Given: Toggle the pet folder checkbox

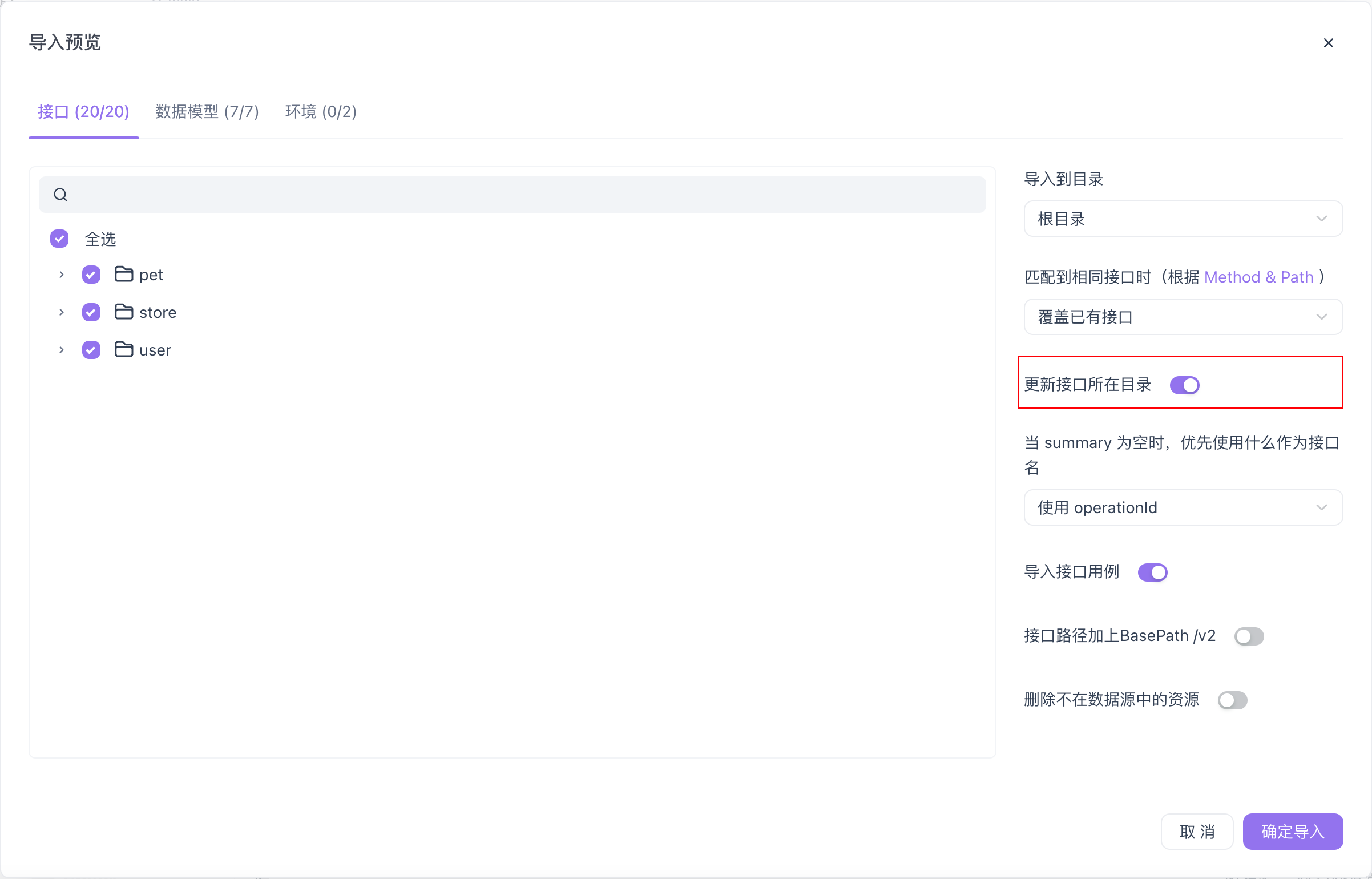Looking at the screenshot, I should click(91, 275).
